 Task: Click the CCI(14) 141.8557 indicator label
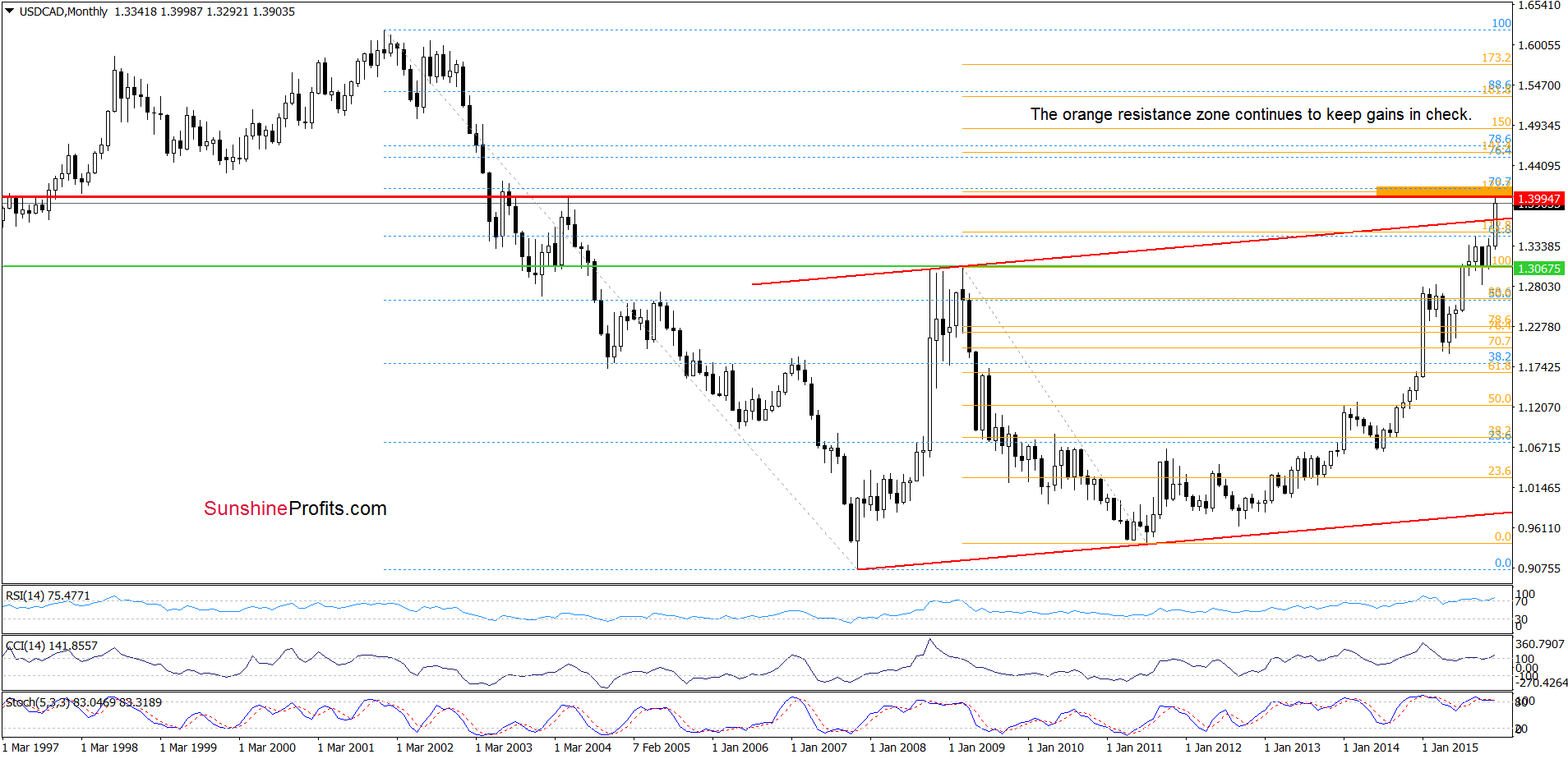point(51,646)
